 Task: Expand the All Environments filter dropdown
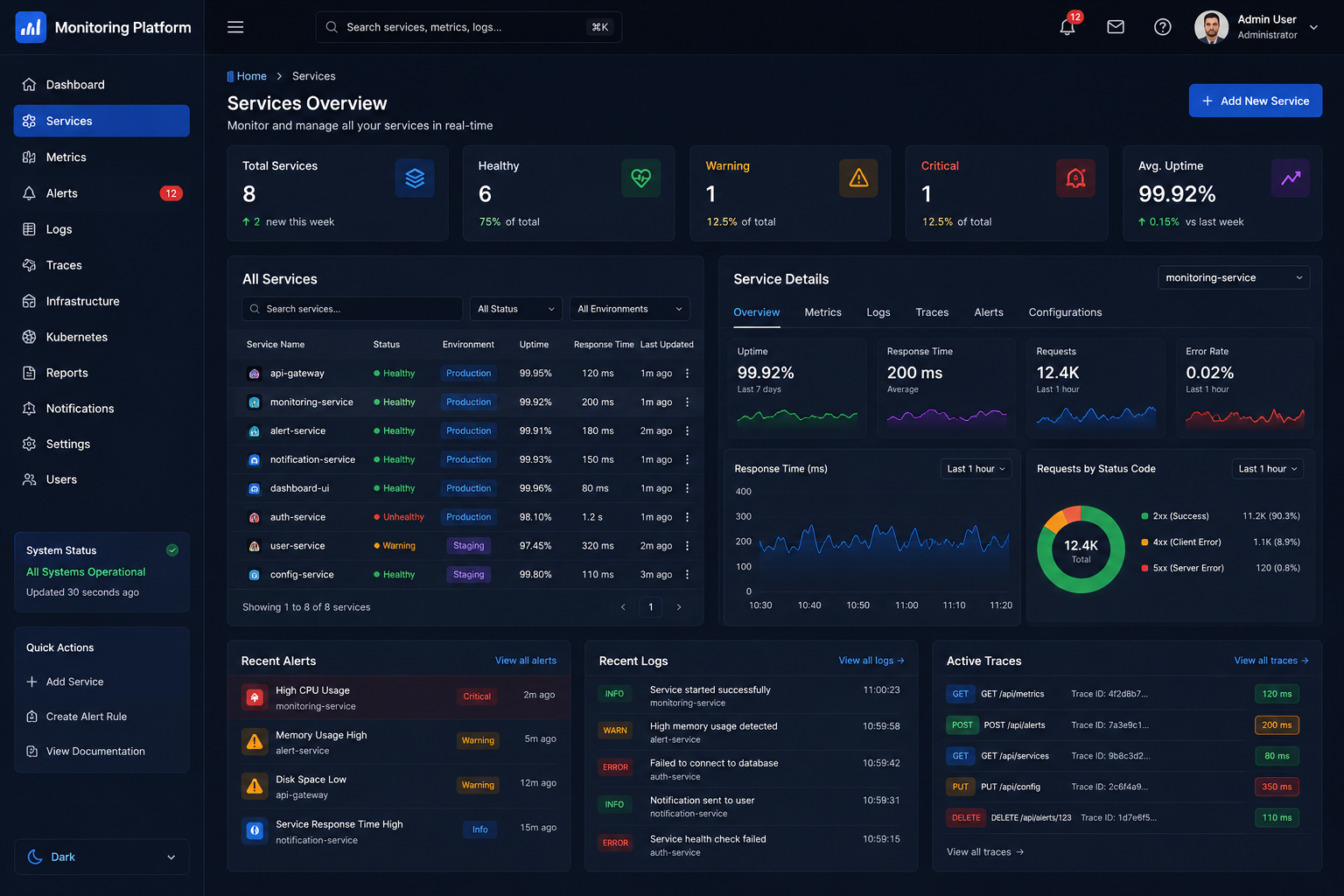pos(629,309)
